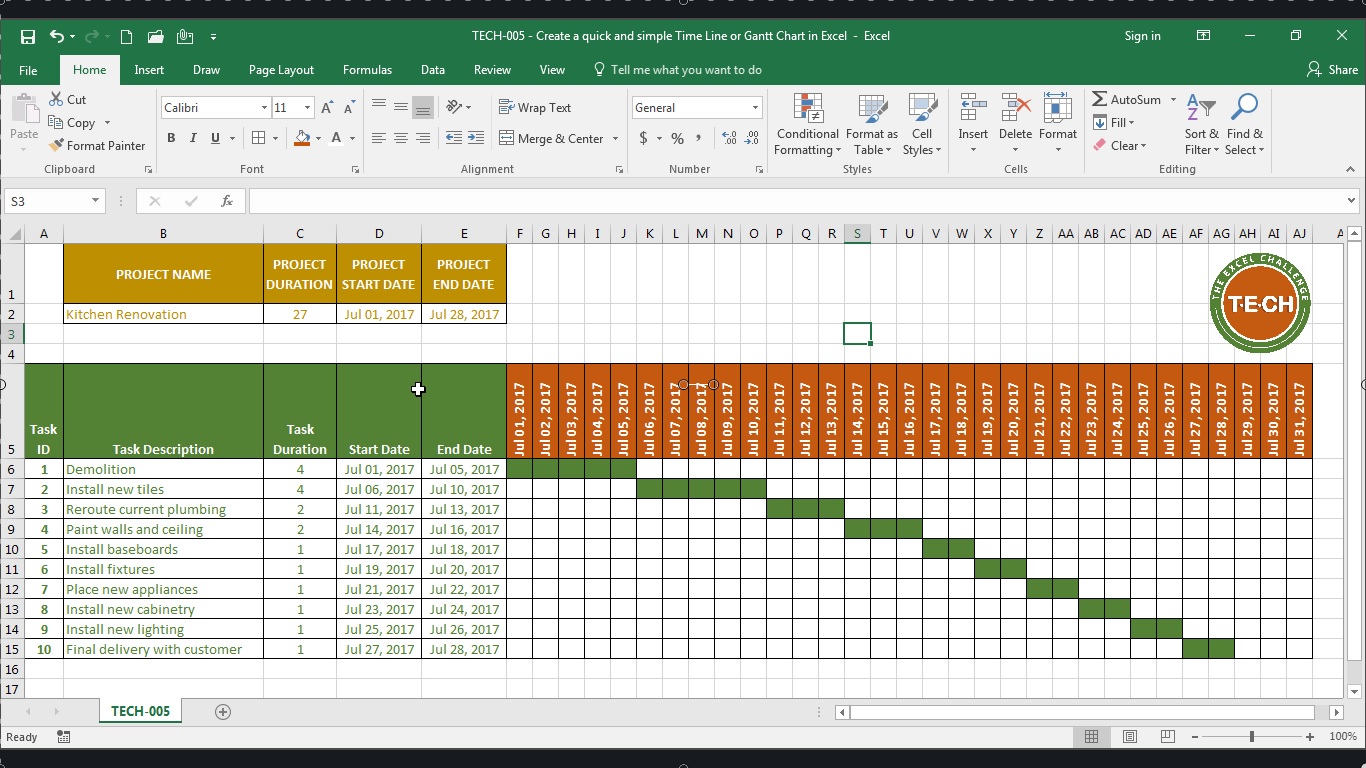
Task: Click the Format Painter brush icon
Action: pyautogui.click(x=57, y=146)
